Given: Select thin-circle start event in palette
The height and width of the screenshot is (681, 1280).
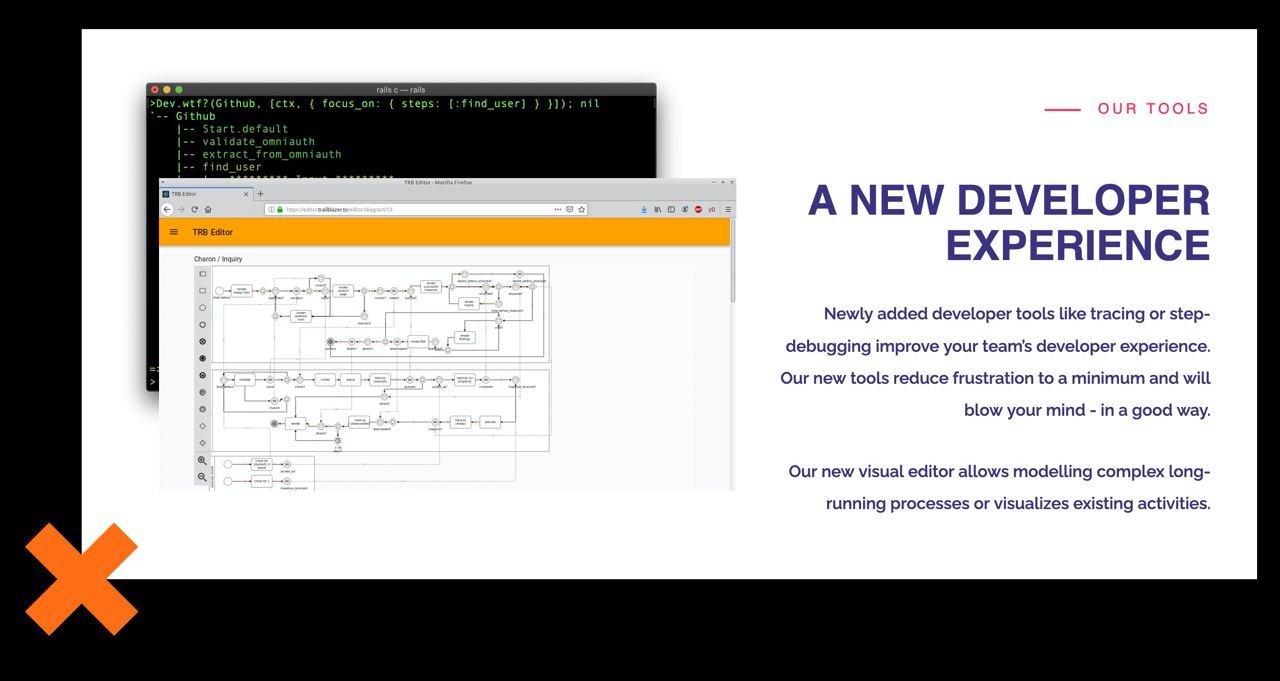Looking at the screenshot, I should (202, 307).
